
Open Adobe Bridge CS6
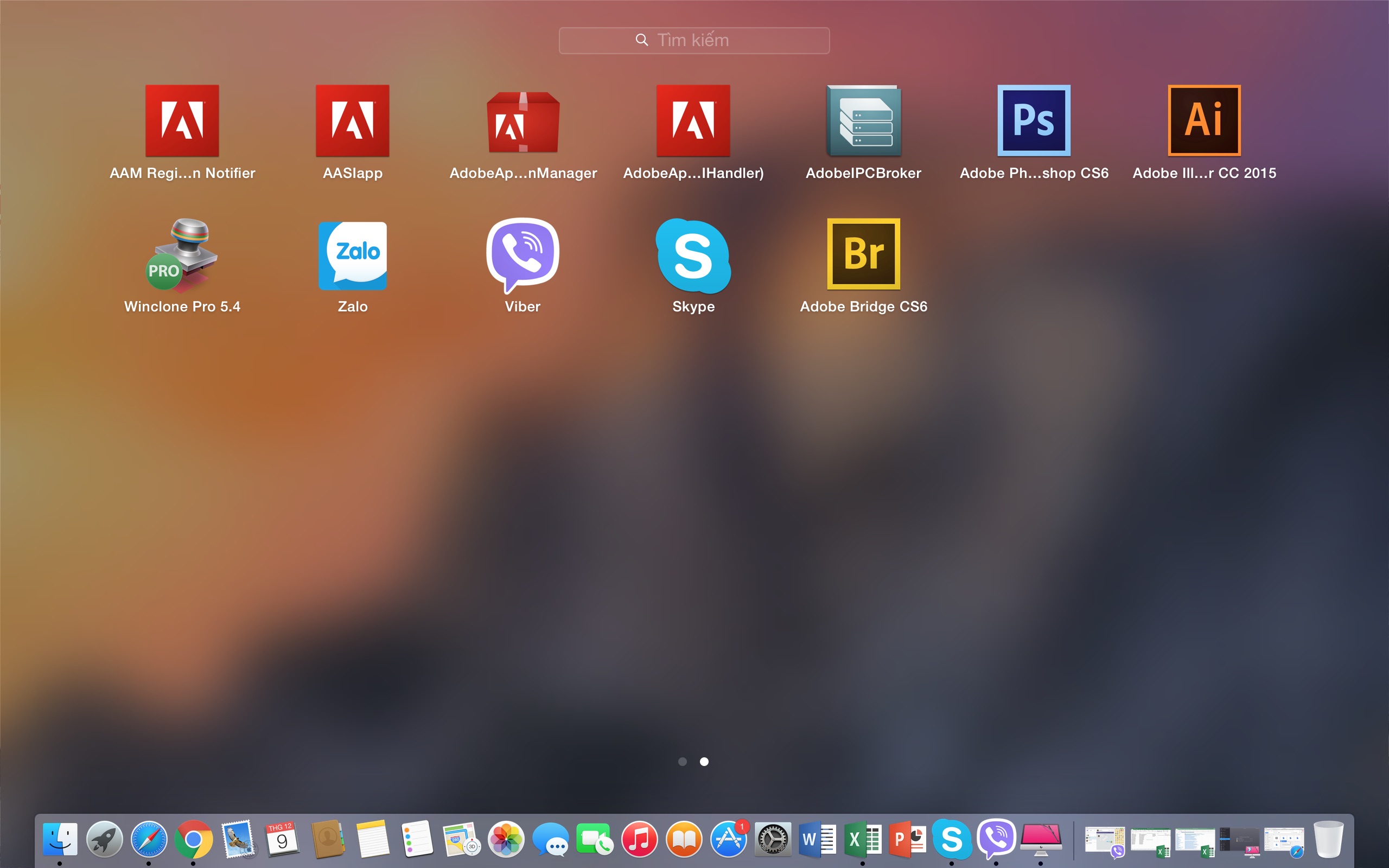(863, 254)
